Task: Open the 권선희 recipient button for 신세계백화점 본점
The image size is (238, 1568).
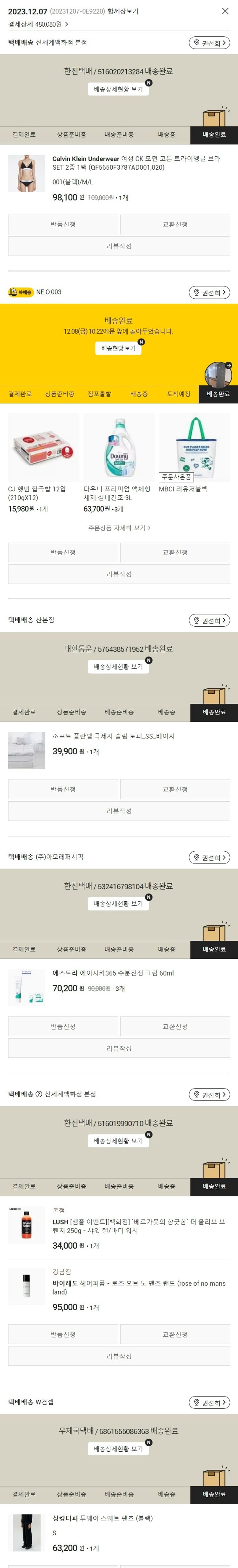Action: (209, 42)
